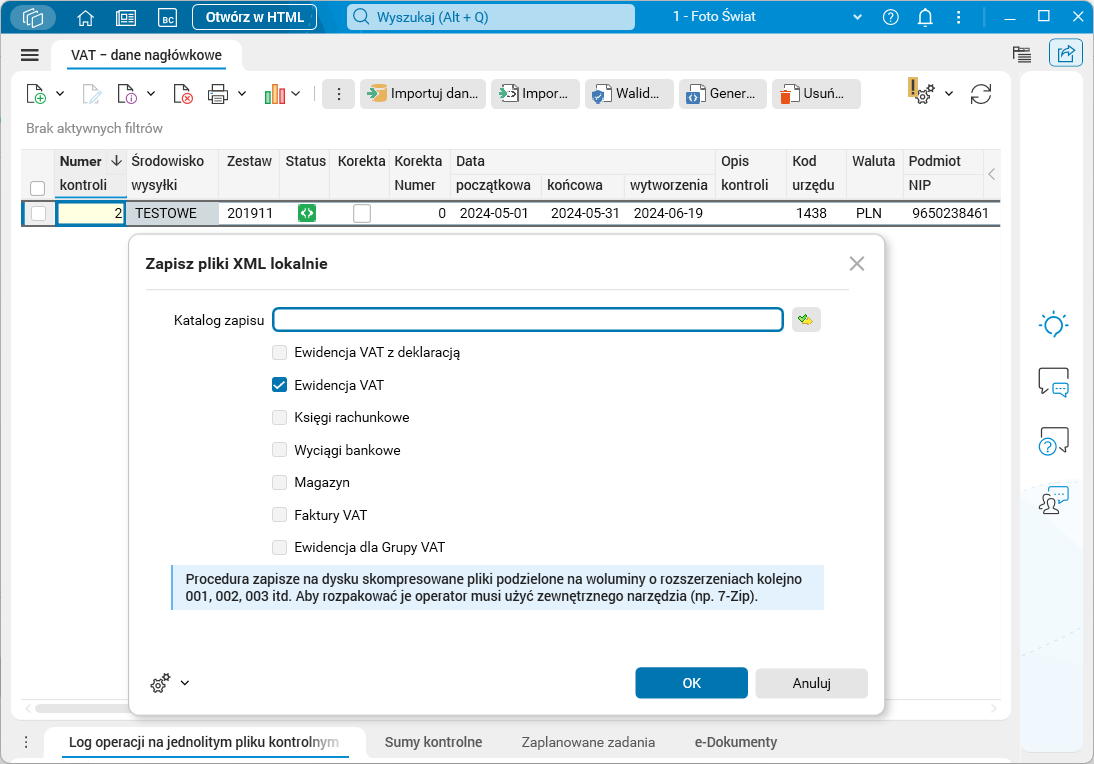This screenshot has height=764, width=1094.
Task: Switch to the e-Dokumenty tab
Action: pos(735,742)
